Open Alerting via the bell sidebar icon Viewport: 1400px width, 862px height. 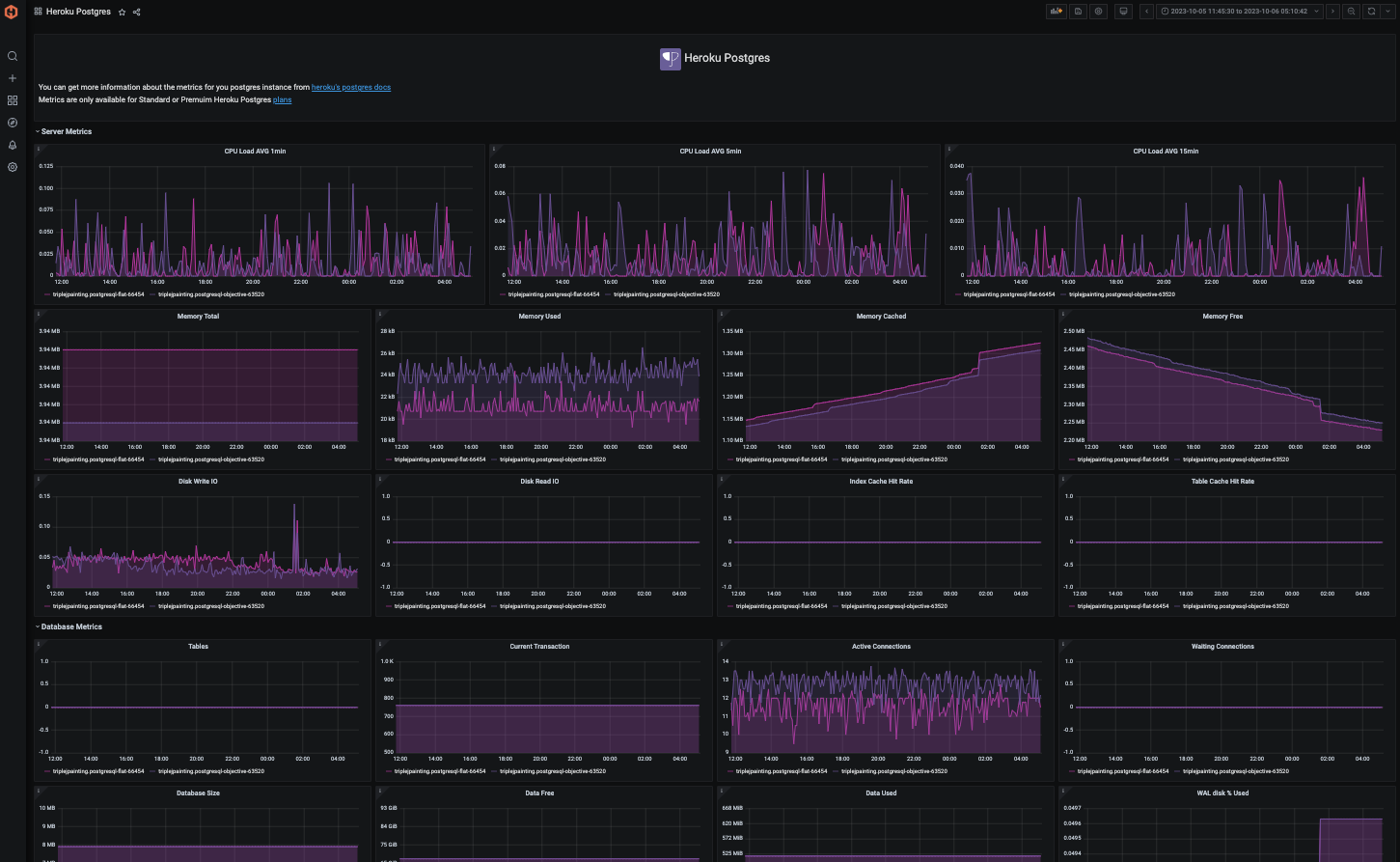pyautogui.click(x=13, y=145)
